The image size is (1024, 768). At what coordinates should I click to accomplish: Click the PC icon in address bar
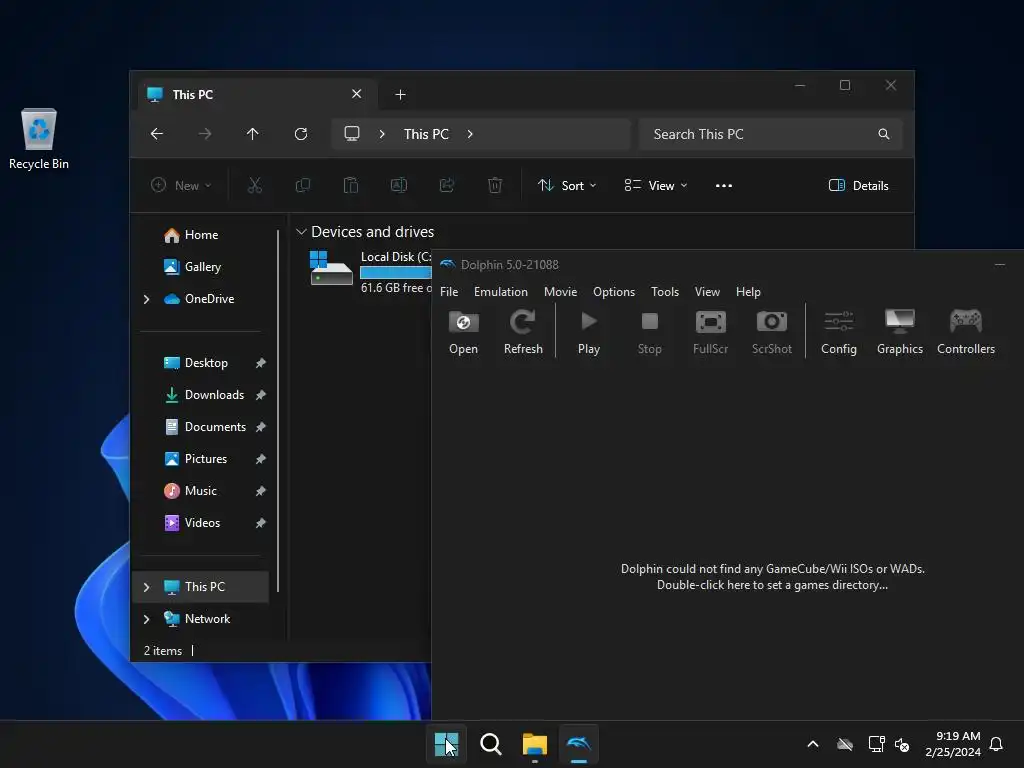[352, 134]
